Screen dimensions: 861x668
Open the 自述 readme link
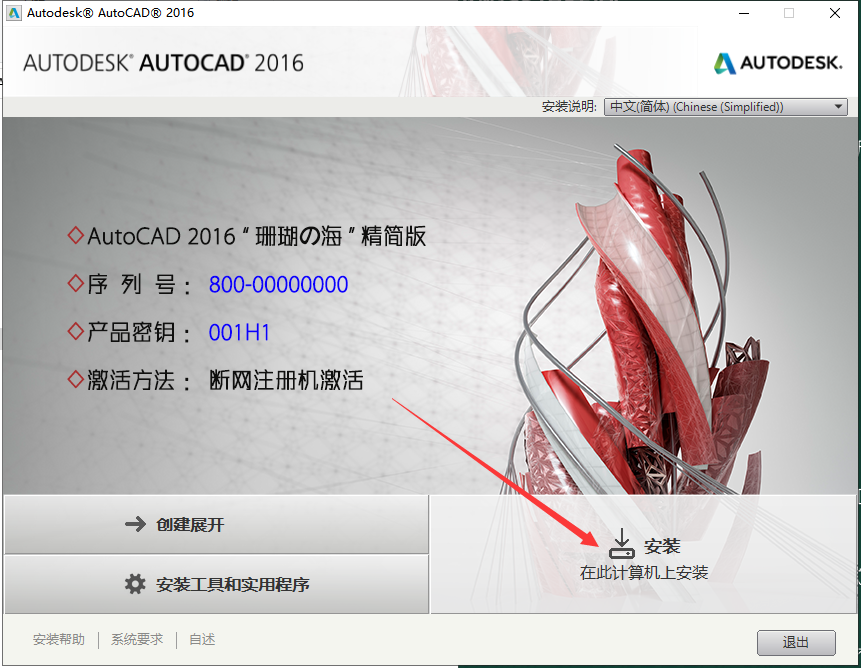[x=202, y=639]
